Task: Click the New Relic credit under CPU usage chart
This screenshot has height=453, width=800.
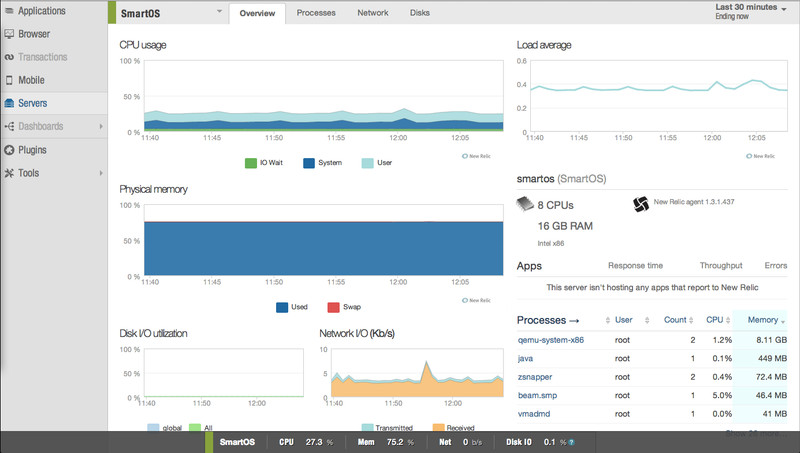Action: [476, 156]
